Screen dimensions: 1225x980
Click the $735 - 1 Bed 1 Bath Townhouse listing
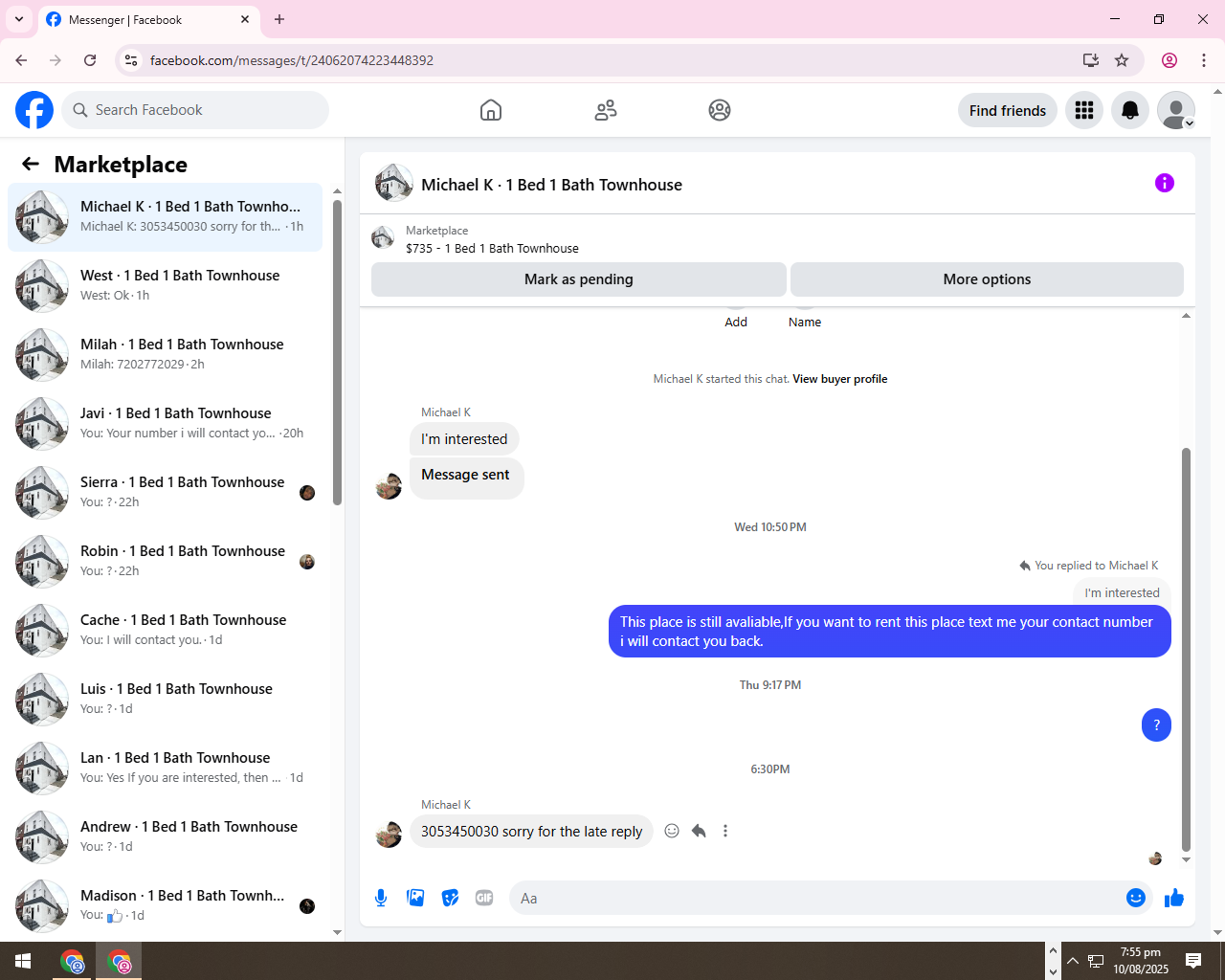[492, 248]
